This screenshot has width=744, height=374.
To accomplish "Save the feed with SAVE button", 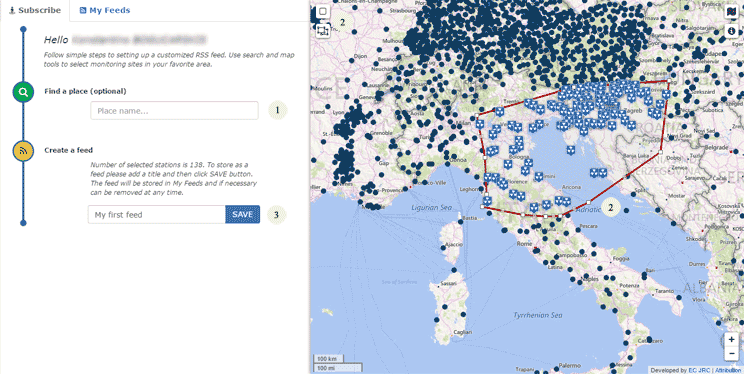I will click(x=242, y=215).
